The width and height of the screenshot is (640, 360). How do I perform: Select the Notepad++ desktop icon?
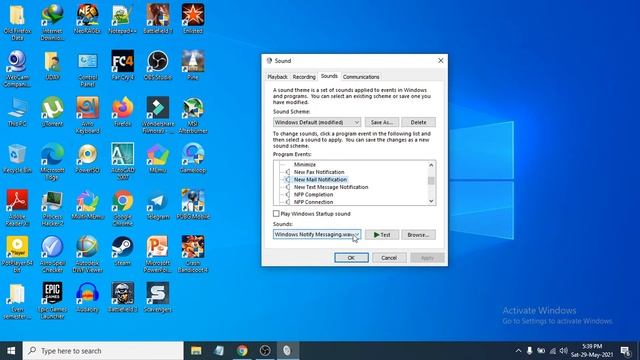122,18
